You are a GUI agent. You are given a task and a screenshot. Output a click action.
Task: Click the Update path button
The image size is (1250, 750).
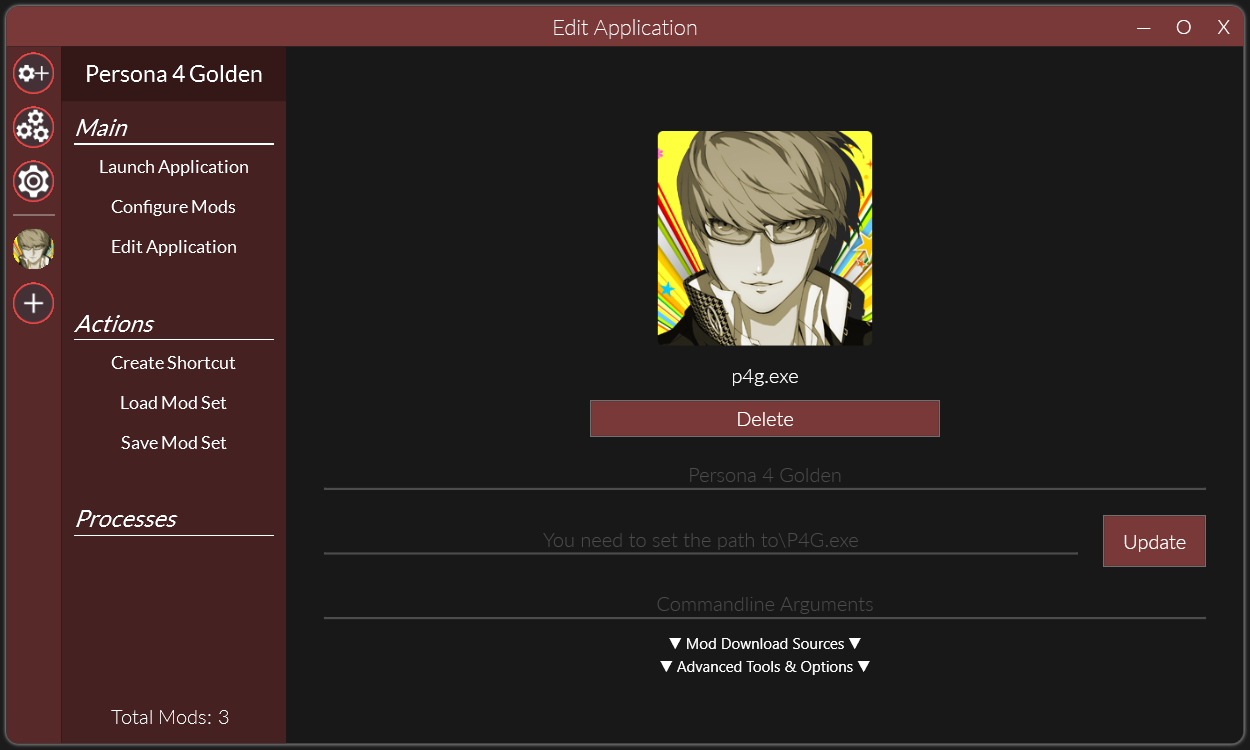[x=1154, y=541]
